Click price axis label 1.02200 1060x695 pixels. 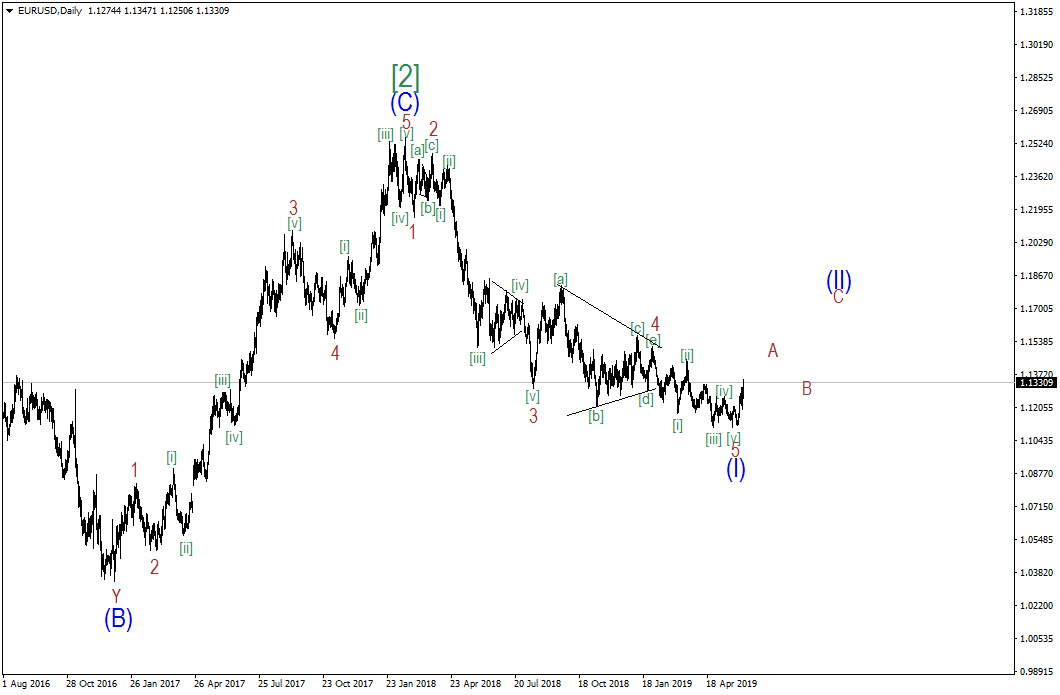tap(1036, 606)
